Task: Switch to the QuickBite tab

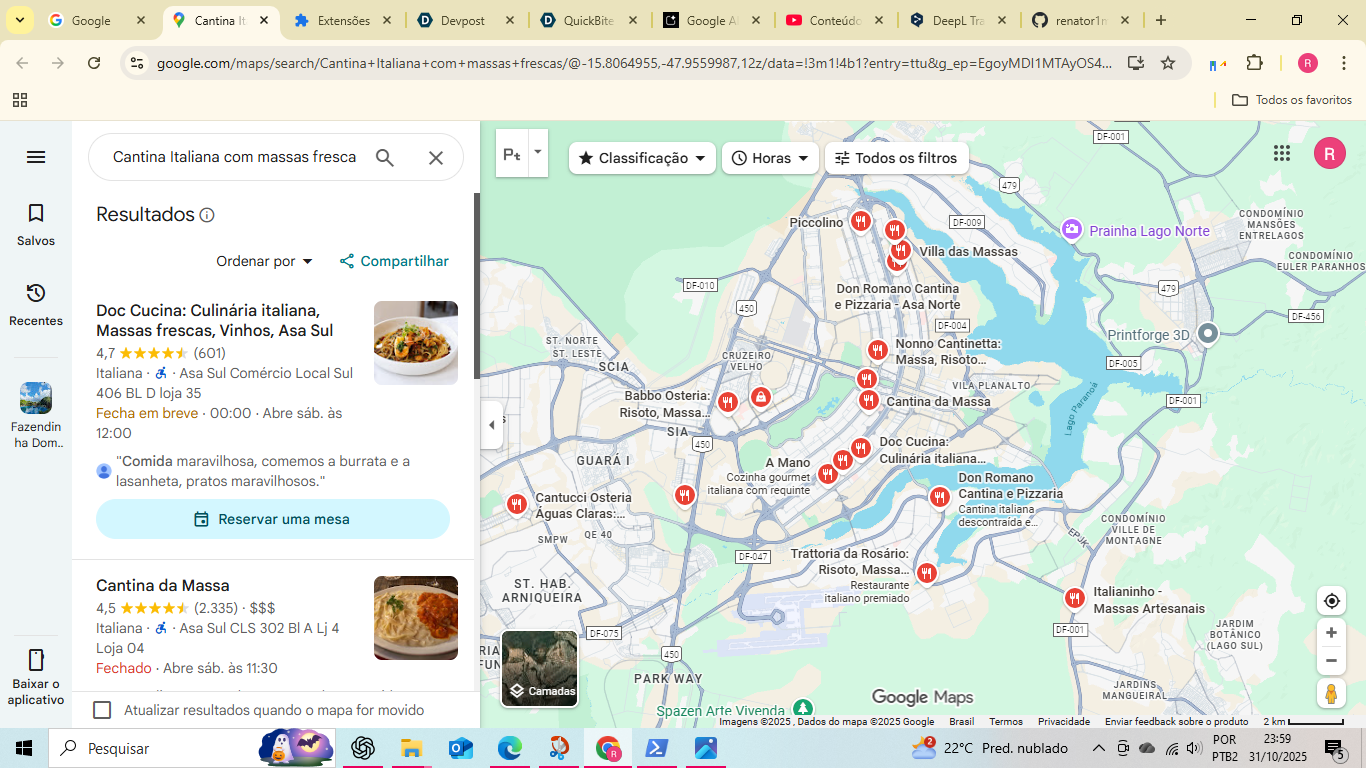Action: click(x=588, y=20)
